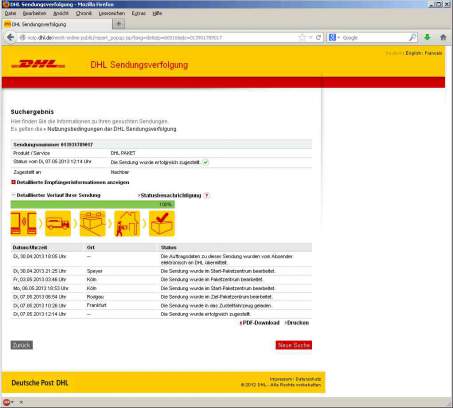The width and height of the screenshot is (453, 408).
Task: Click the PDF-Download link
Action: 260,323
